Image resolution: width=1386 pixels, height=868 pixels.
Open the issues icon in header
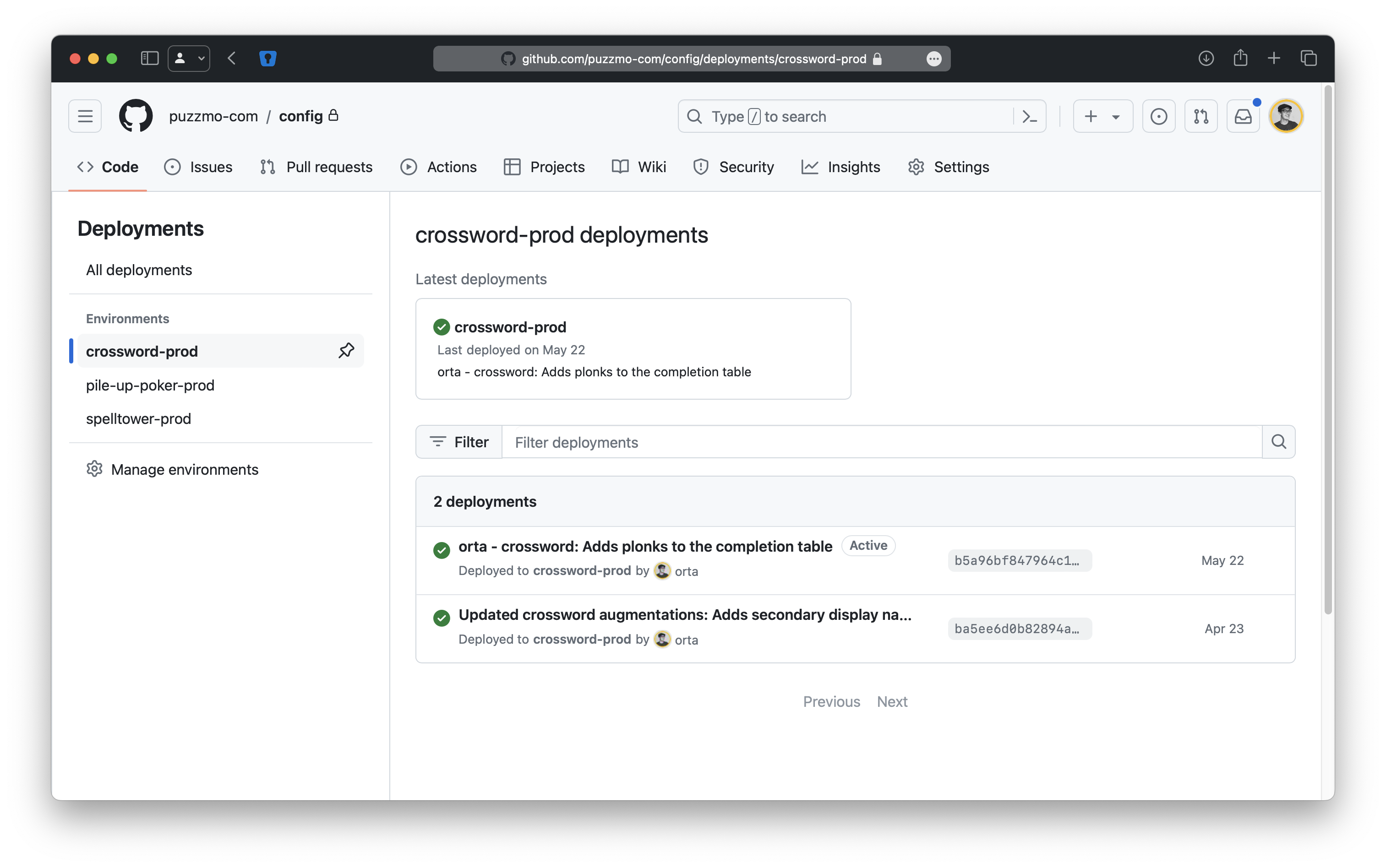coord(1158,117)
